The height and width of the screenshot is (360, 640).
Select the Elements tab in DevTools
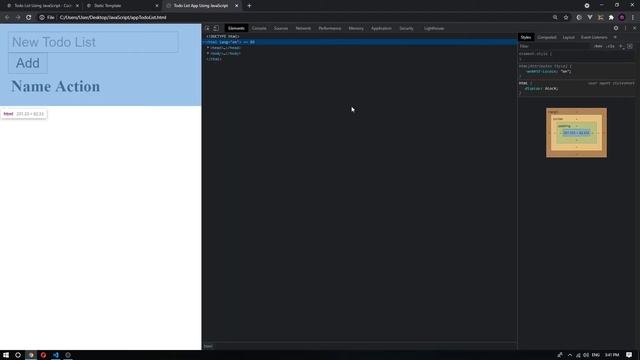236,29
